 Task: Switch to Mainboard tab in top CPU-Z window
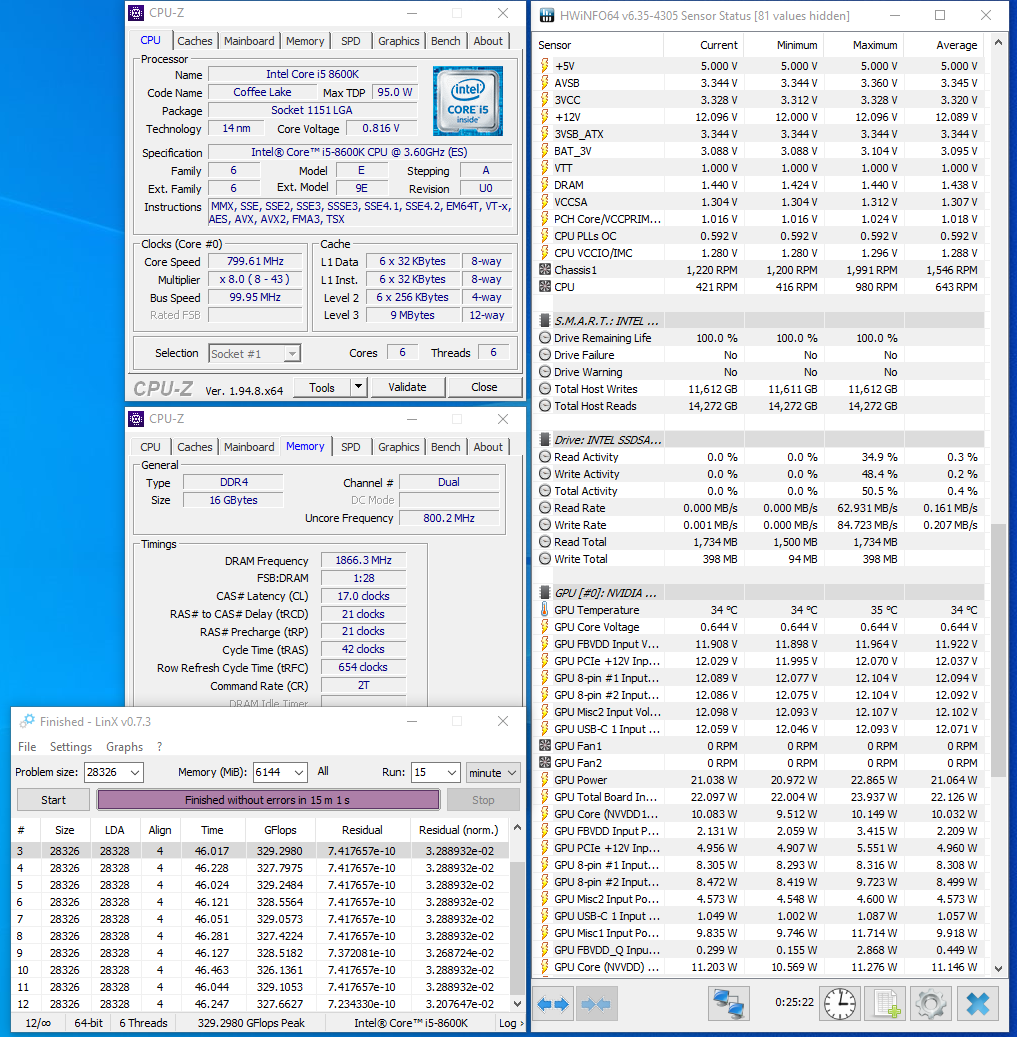coord(249,41)
